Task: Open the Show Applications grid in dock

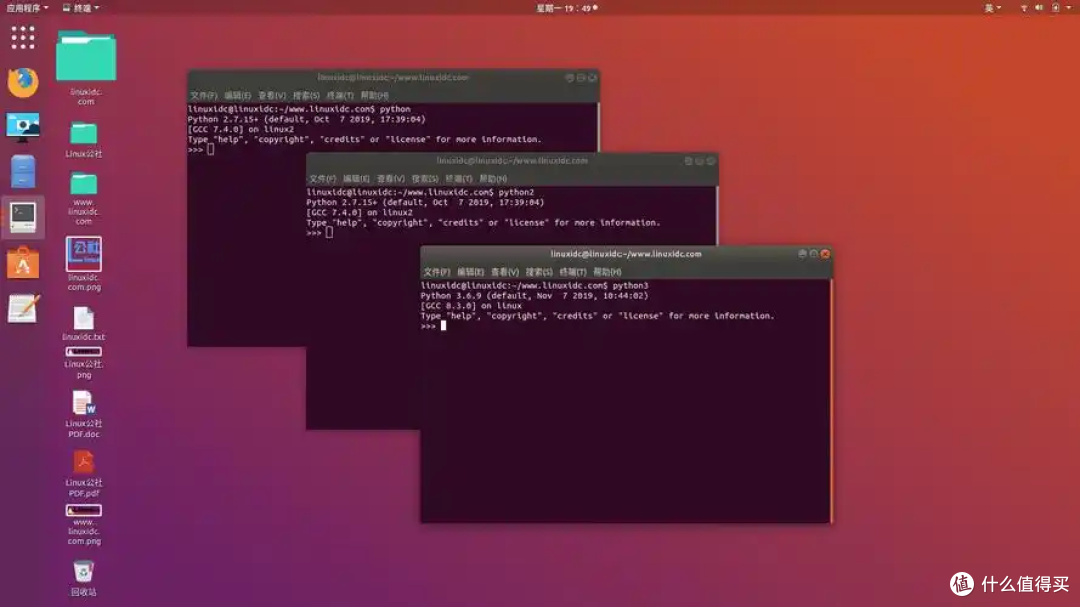Action: pos(23,37)
